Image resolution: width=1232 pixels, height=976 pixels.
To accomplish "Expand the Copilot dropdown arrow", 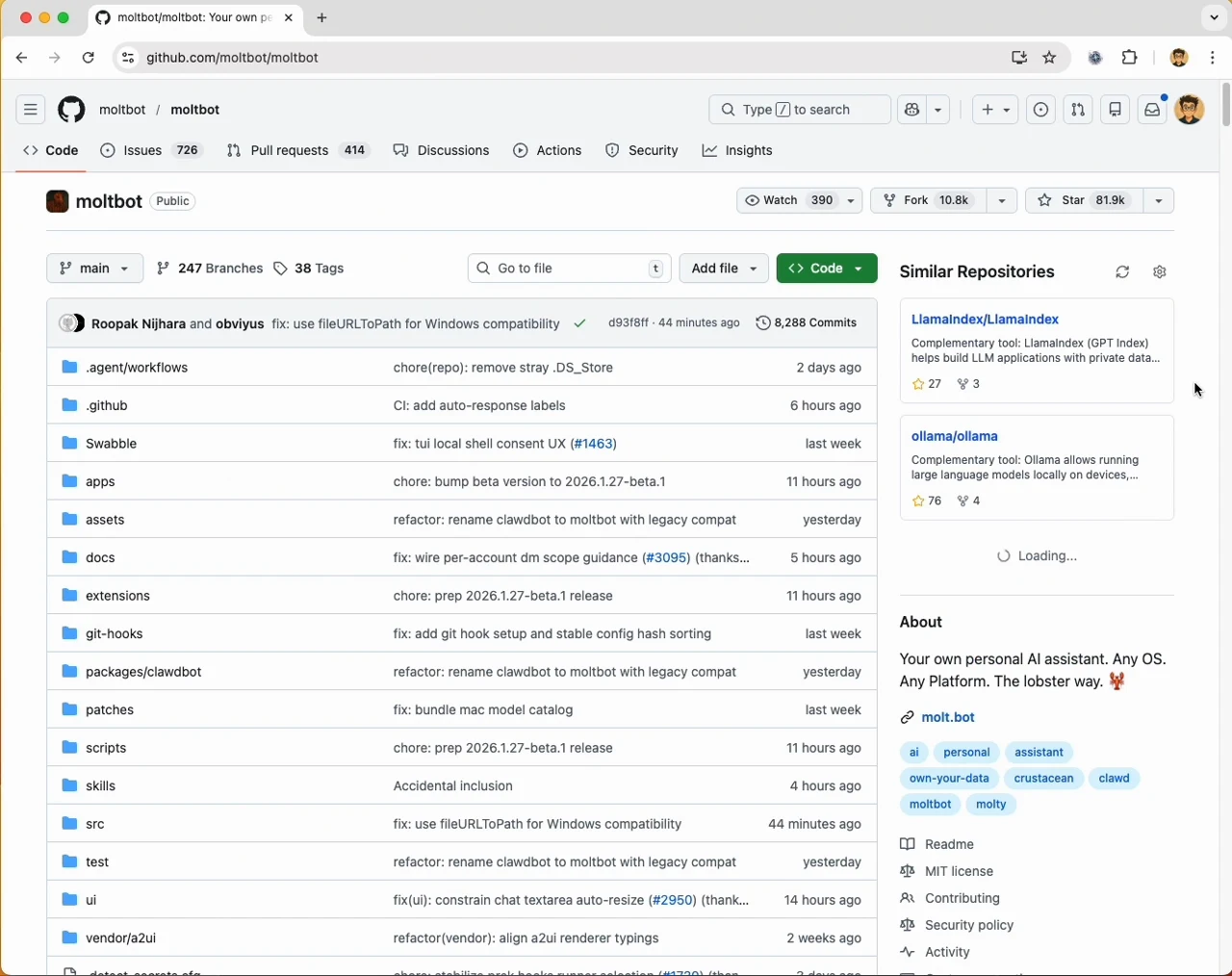I will [938, 110].
